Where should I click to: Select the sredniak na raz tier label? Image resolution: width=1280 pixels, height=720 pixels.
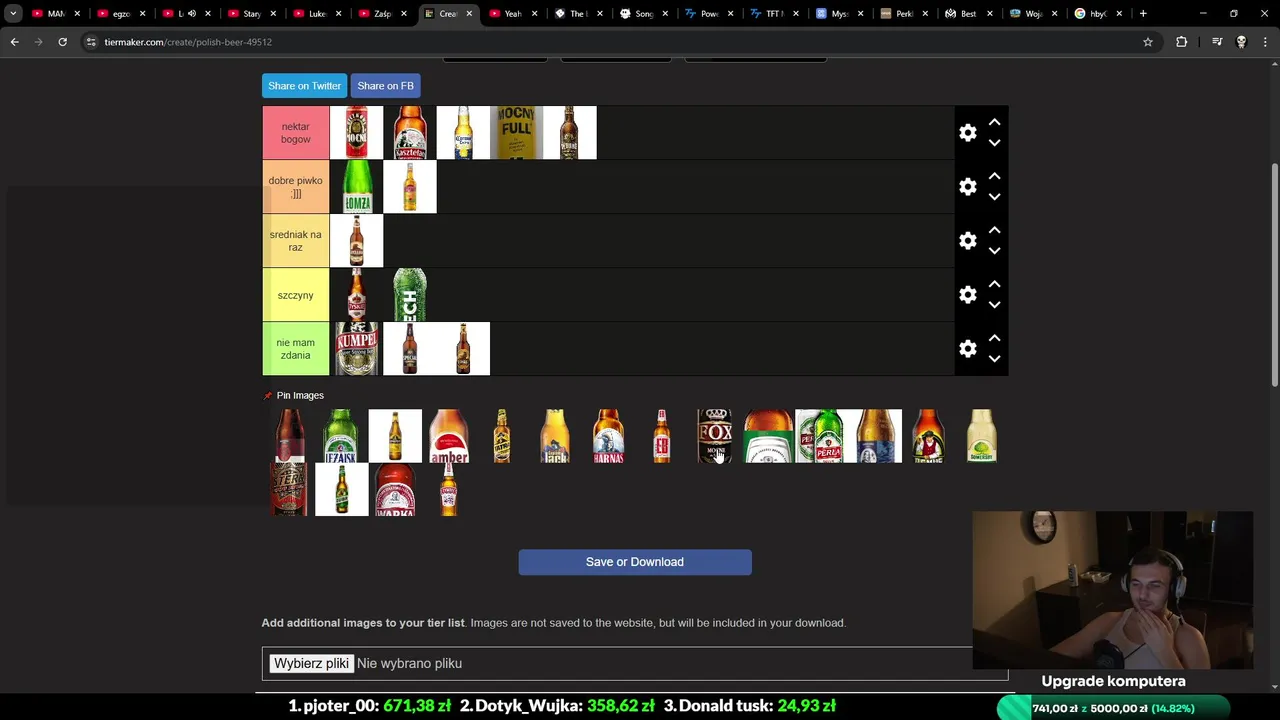pyautogui.click(x=295, y=241)
